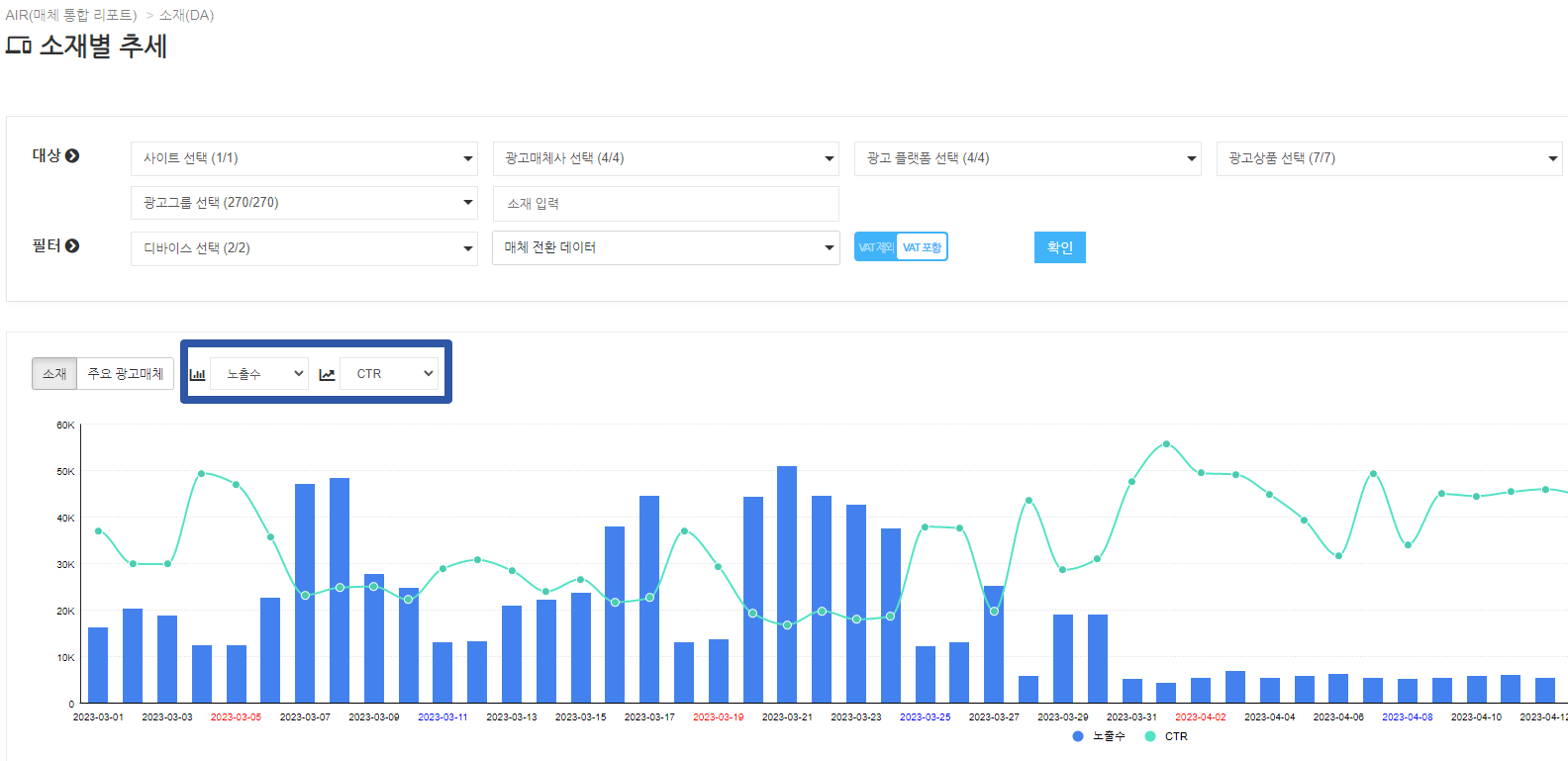
Task: Focus the 소재 입력 text field
Action: pyautogui.click(x=665, y=203)
